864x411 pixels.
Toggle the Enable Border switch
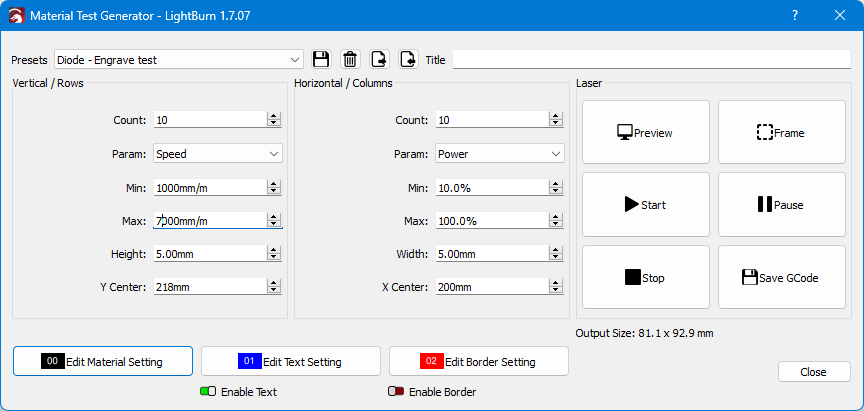tap(396, 392)
